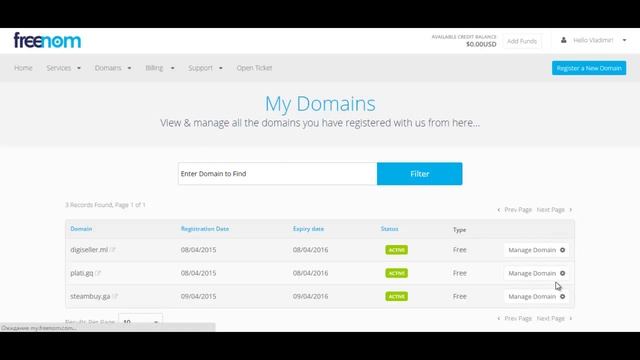This screenshot has height=360, width=640.
Task: Click the steambuy.ga domain name
Action: [x=90, y=296]
